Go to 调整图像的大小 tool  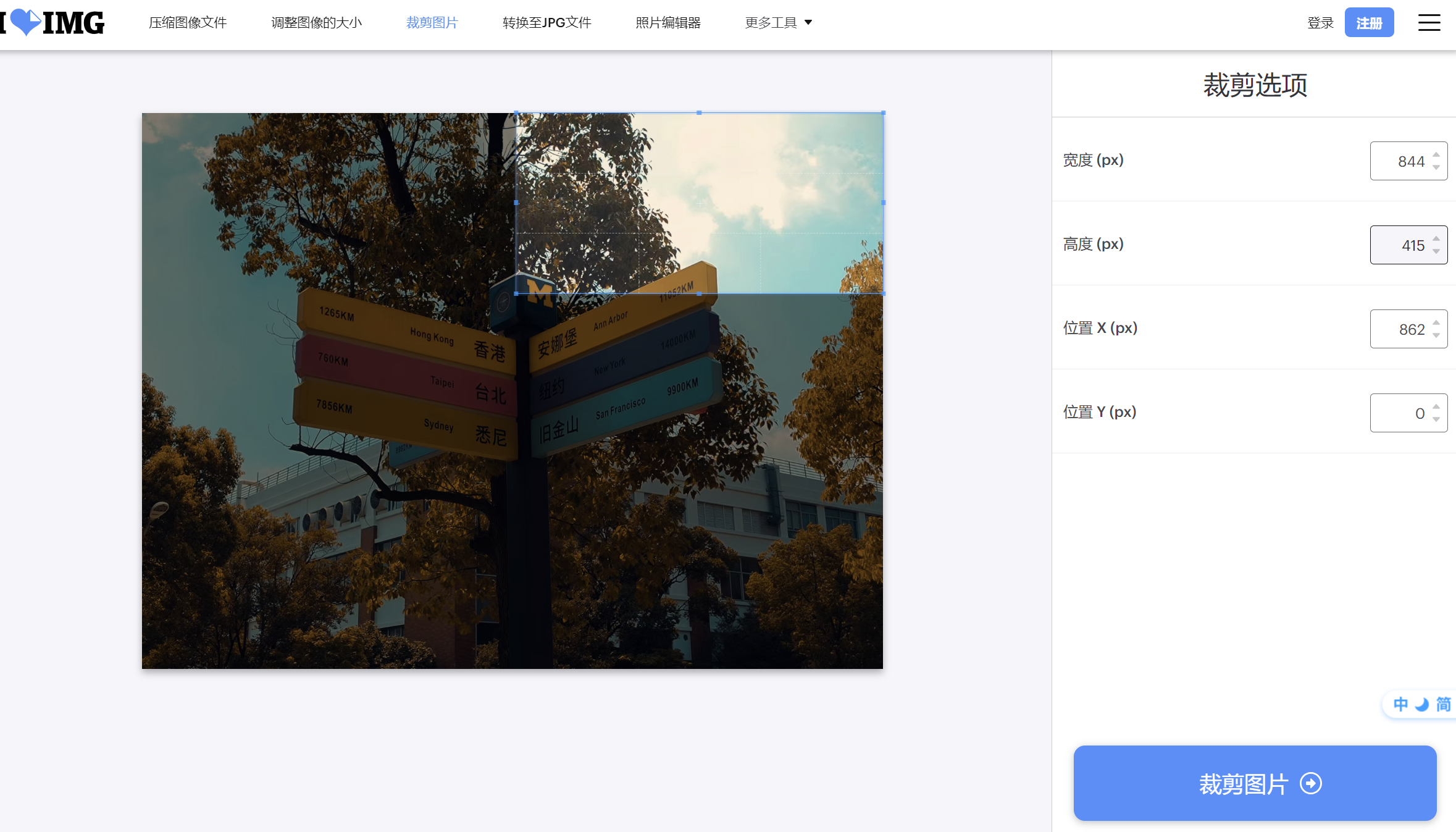(316, 23)
